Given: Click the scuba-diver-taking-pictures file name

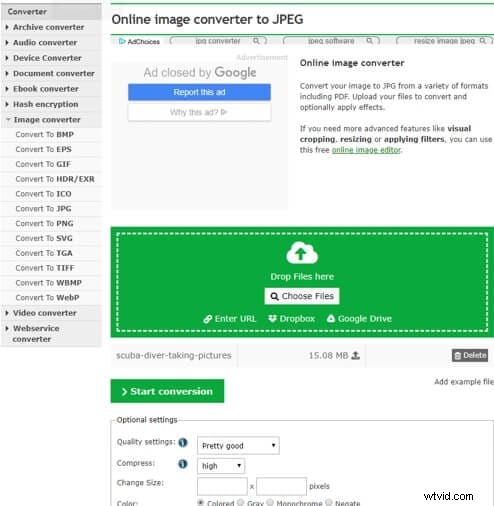Looking at the screenshot, I should 174,355.
